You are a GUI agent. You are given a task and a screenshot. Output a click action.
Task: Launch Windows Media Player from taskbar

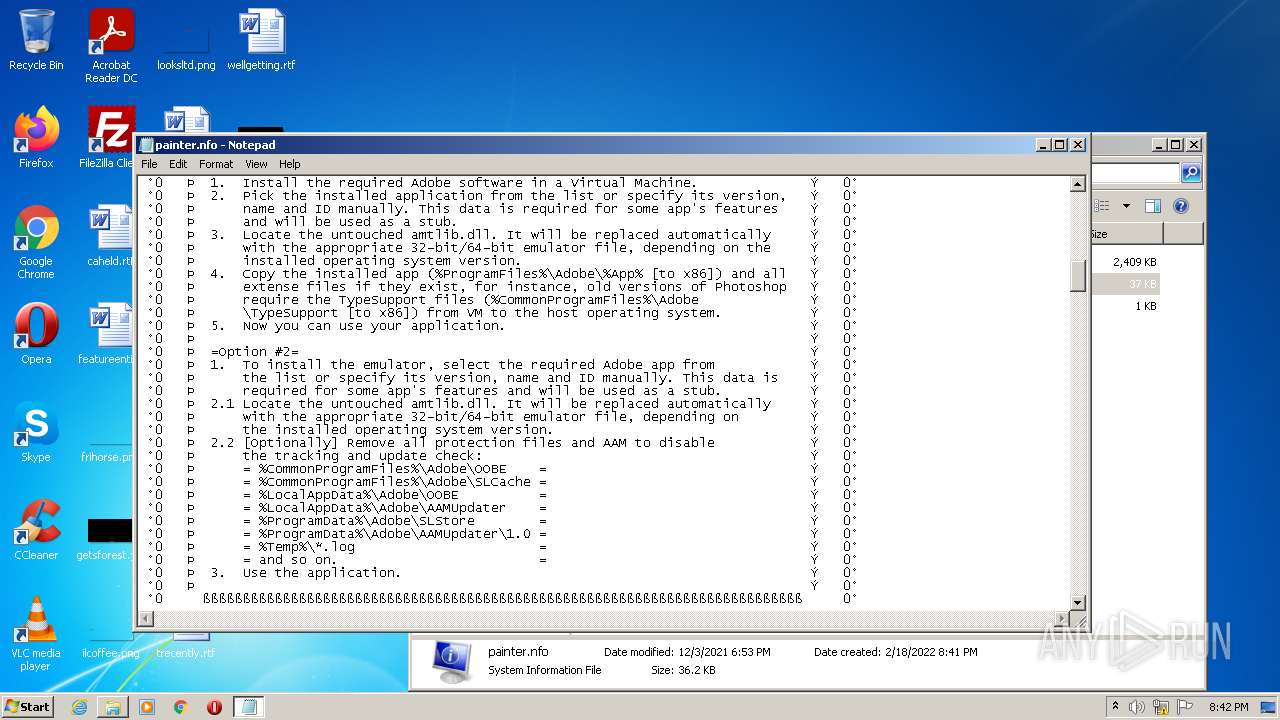[147, 707]
